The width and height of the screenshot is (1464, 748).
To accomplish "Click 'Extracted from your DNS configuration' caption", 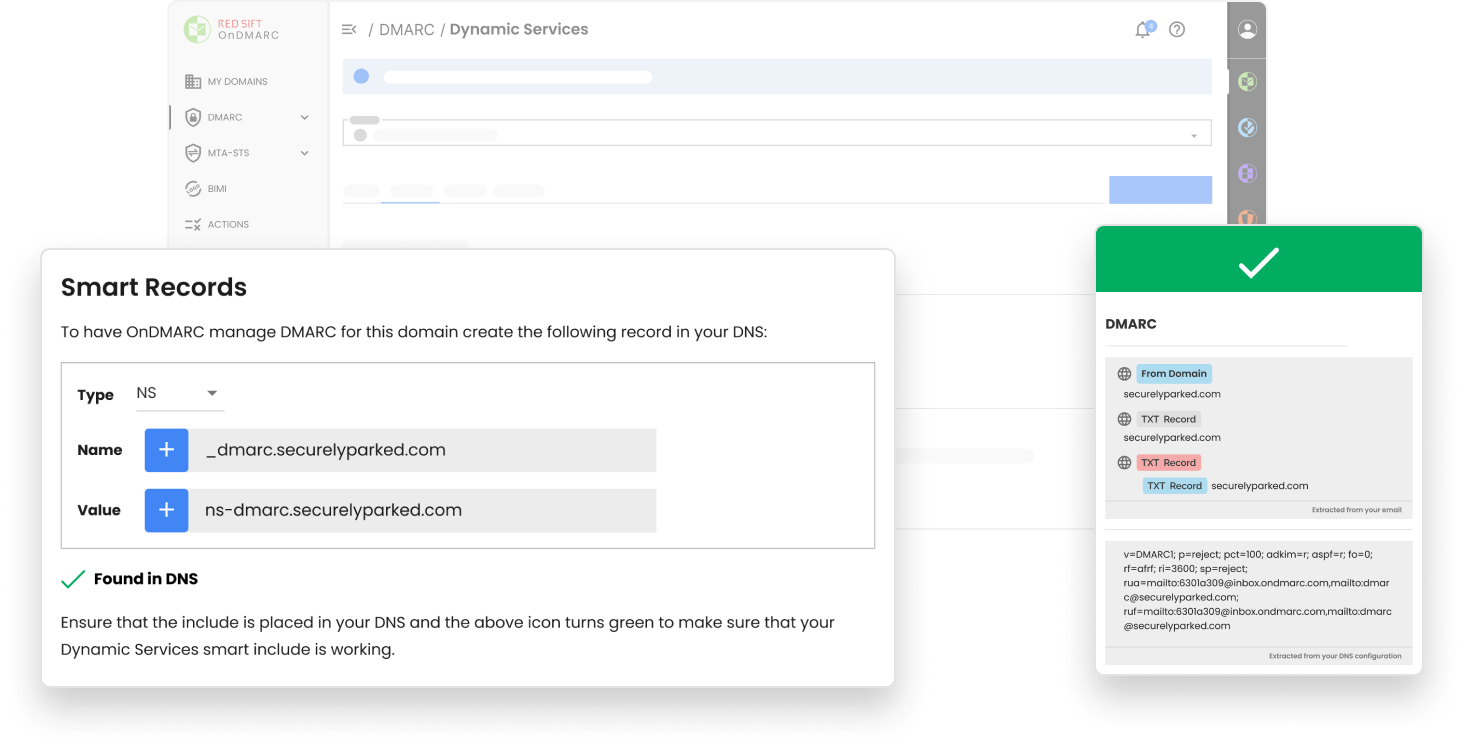I will click(x=1335, y=656).
